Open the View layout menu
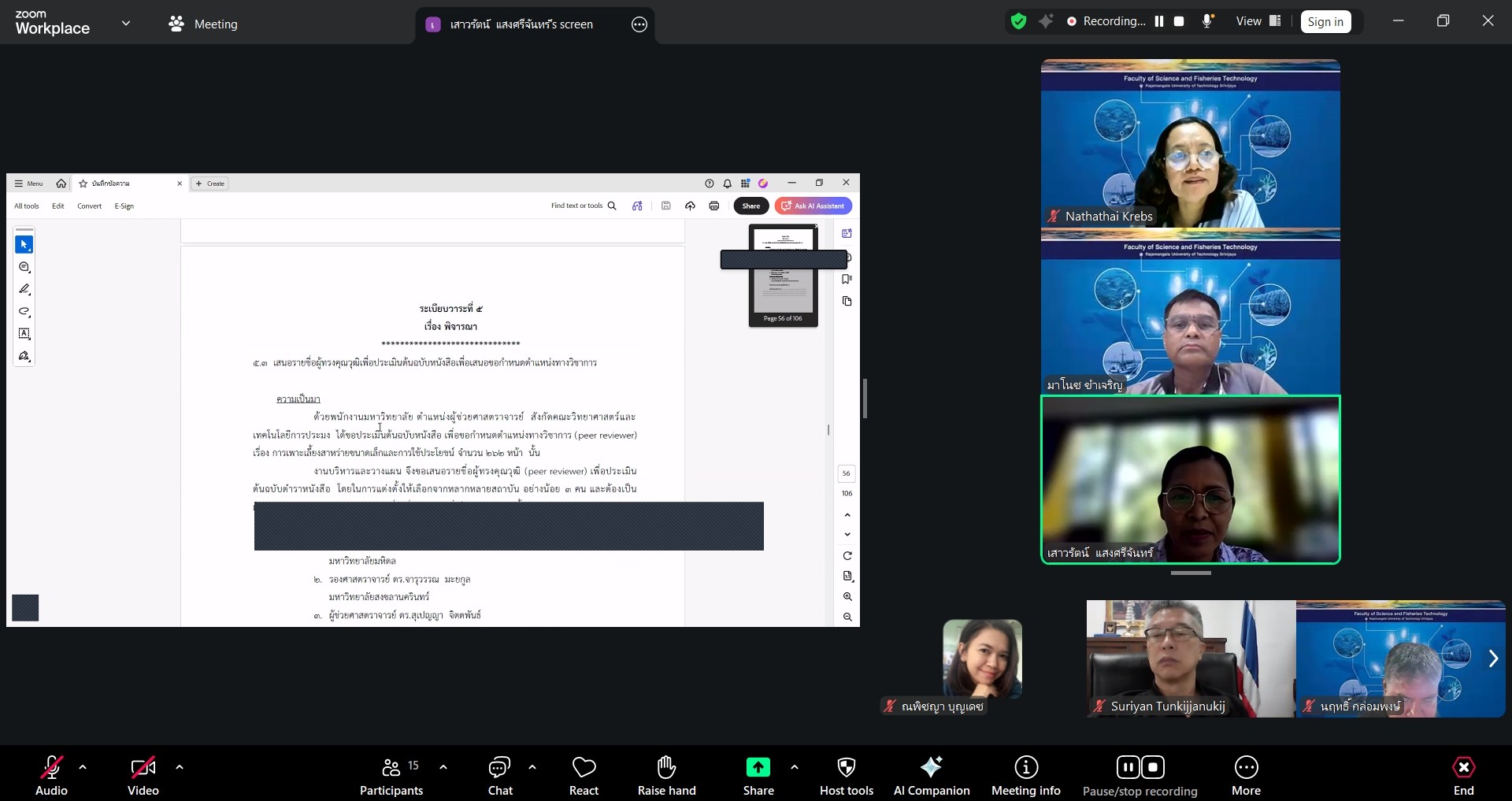This screenshot has width=1512, height=801. (1258, 22)
